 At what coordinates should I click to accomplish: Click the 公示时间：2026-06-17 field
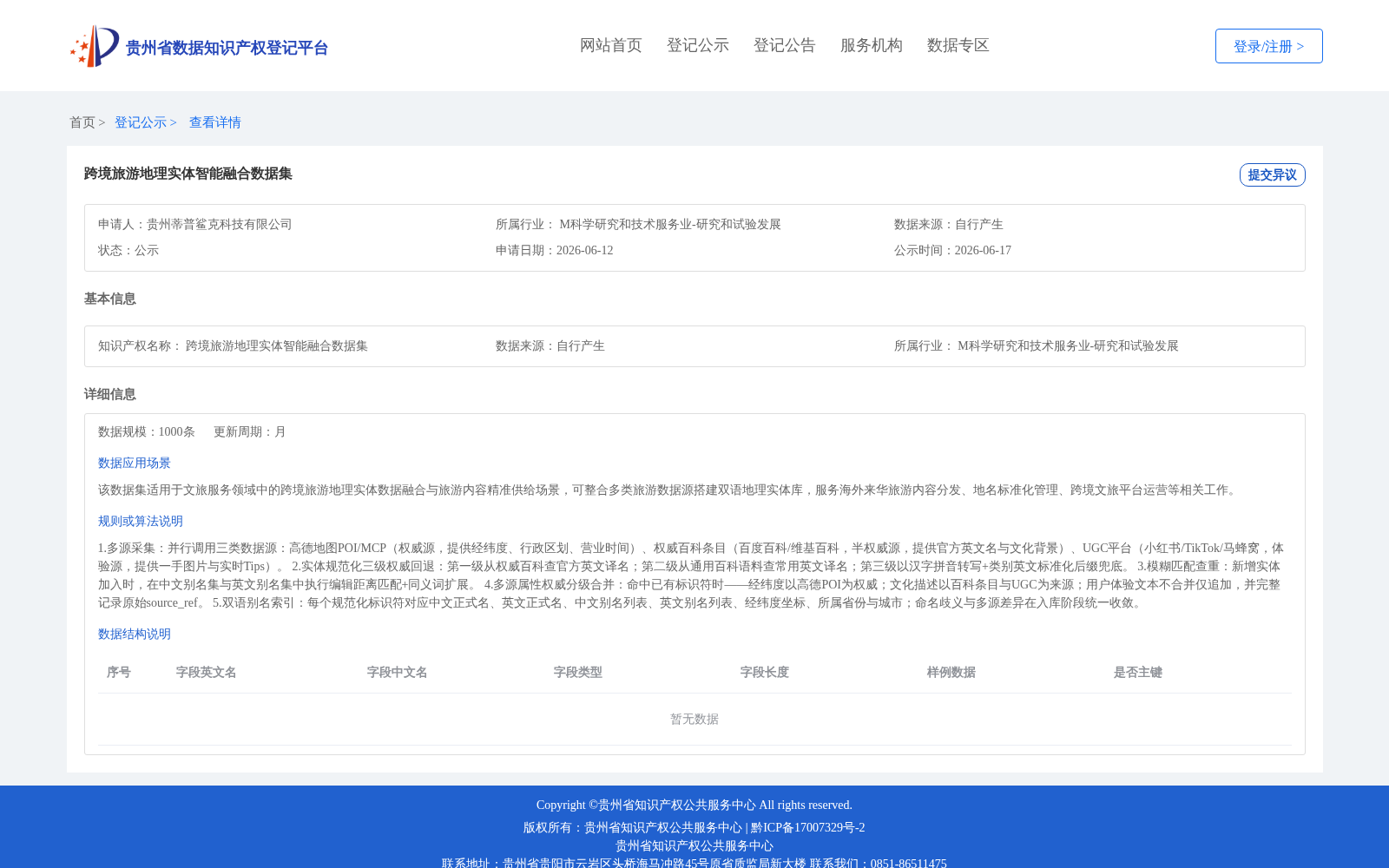click(952, 250)
